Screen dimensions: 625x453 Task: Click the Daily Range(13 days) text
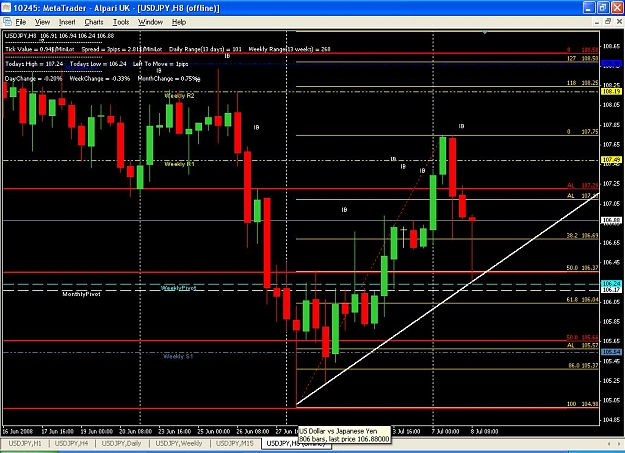(x=205, y=49)
